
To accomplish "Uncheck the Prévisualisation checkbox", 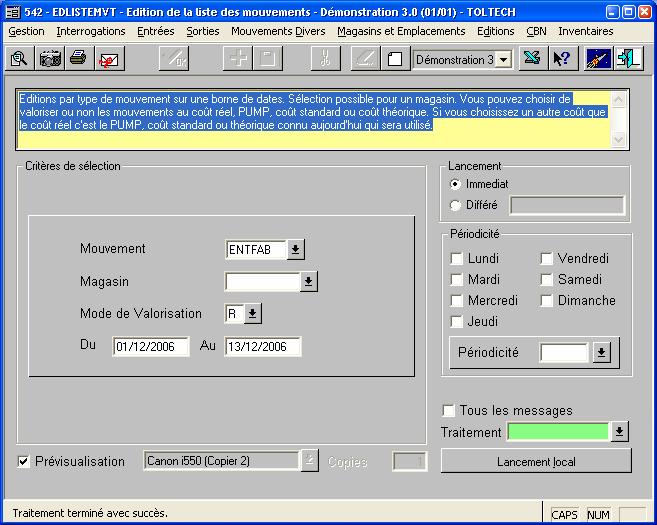I will pos(24,461).
